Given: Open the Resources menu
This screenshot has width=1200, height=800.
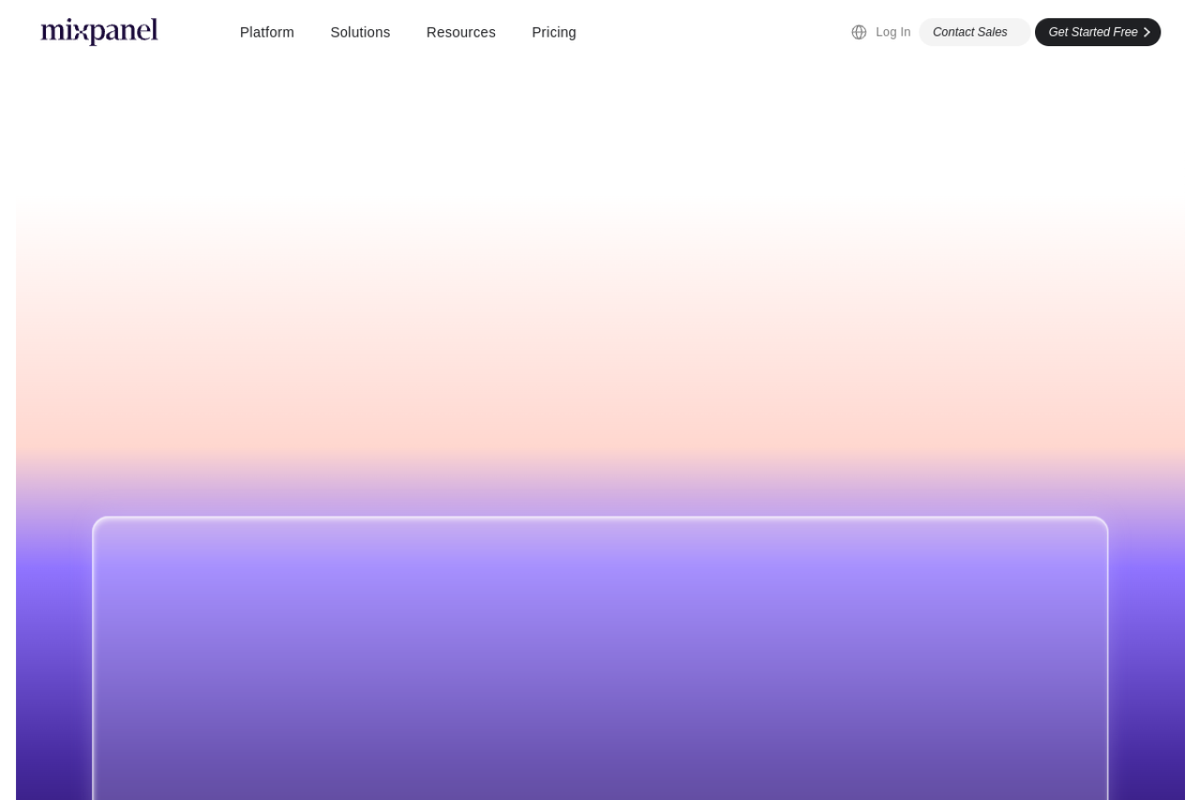Looking at the screenshot, I should click(x=461, y=32).
